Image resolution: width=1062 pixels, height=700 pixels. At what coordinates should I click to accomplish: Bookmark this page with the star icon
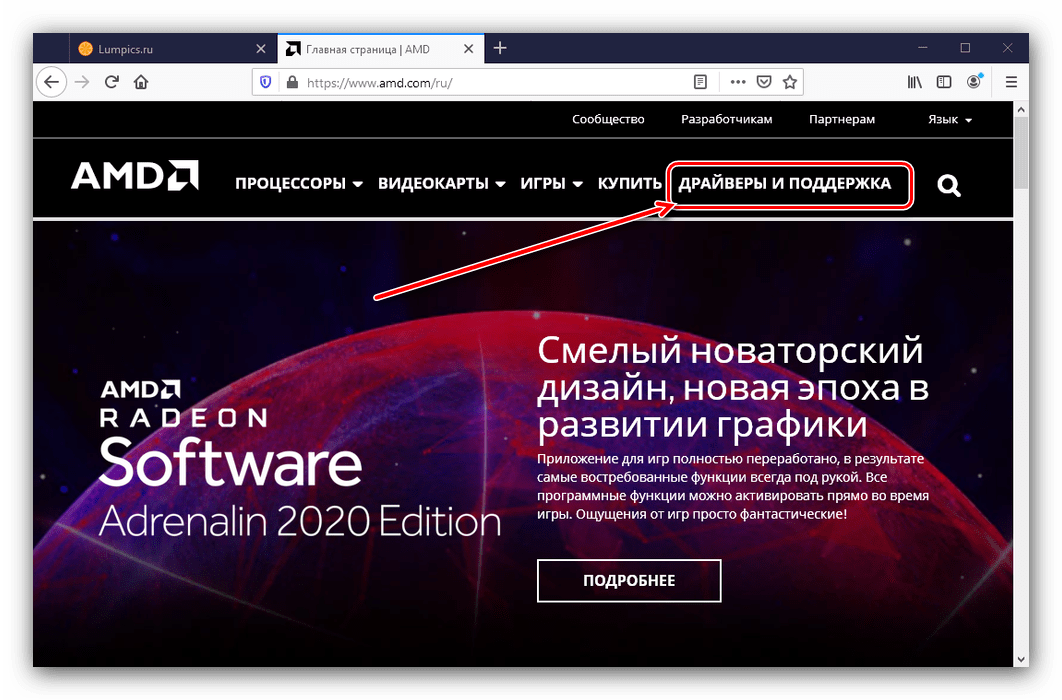790,82
